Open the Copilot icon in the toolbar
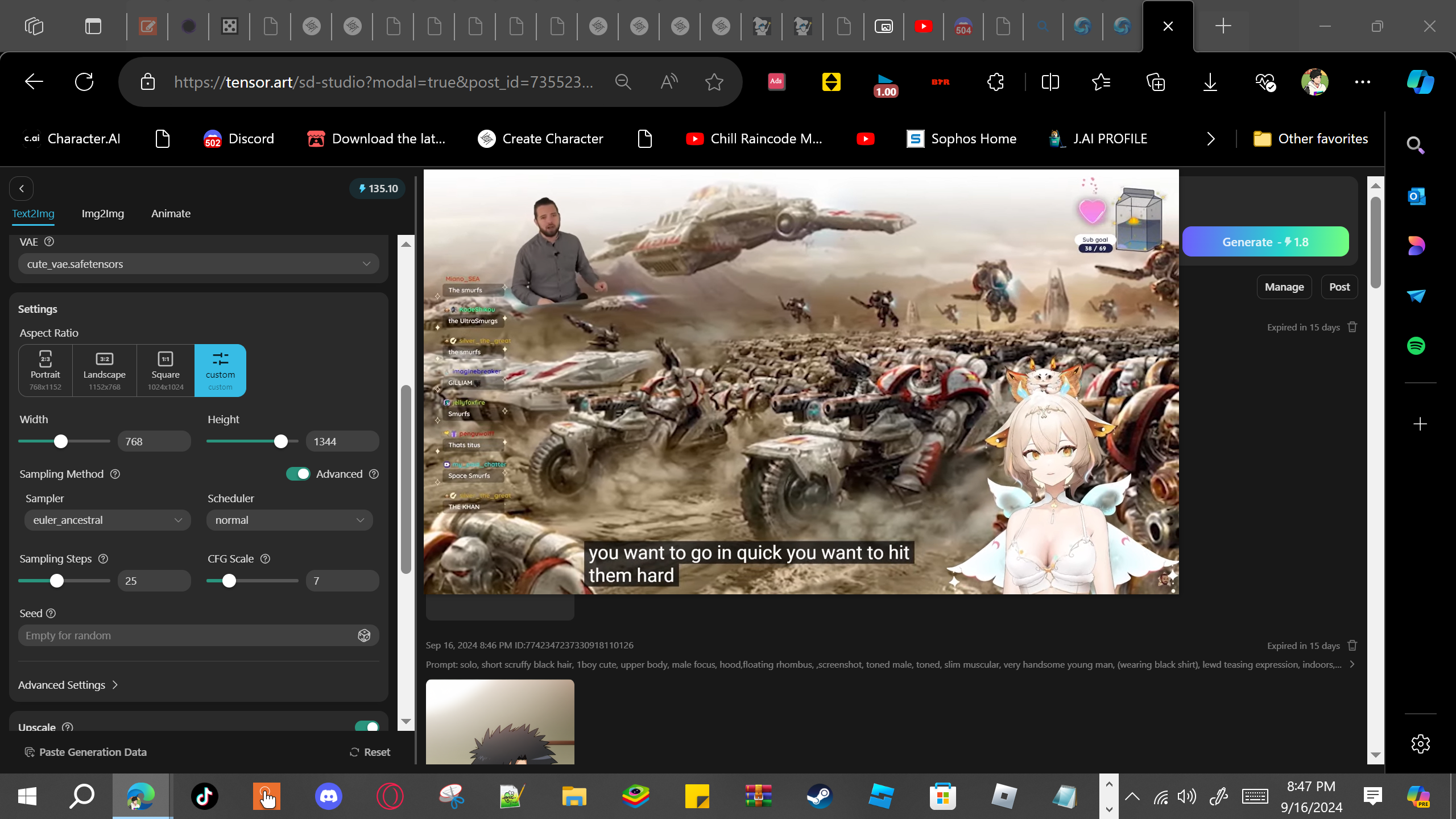 click(1420, 82)
